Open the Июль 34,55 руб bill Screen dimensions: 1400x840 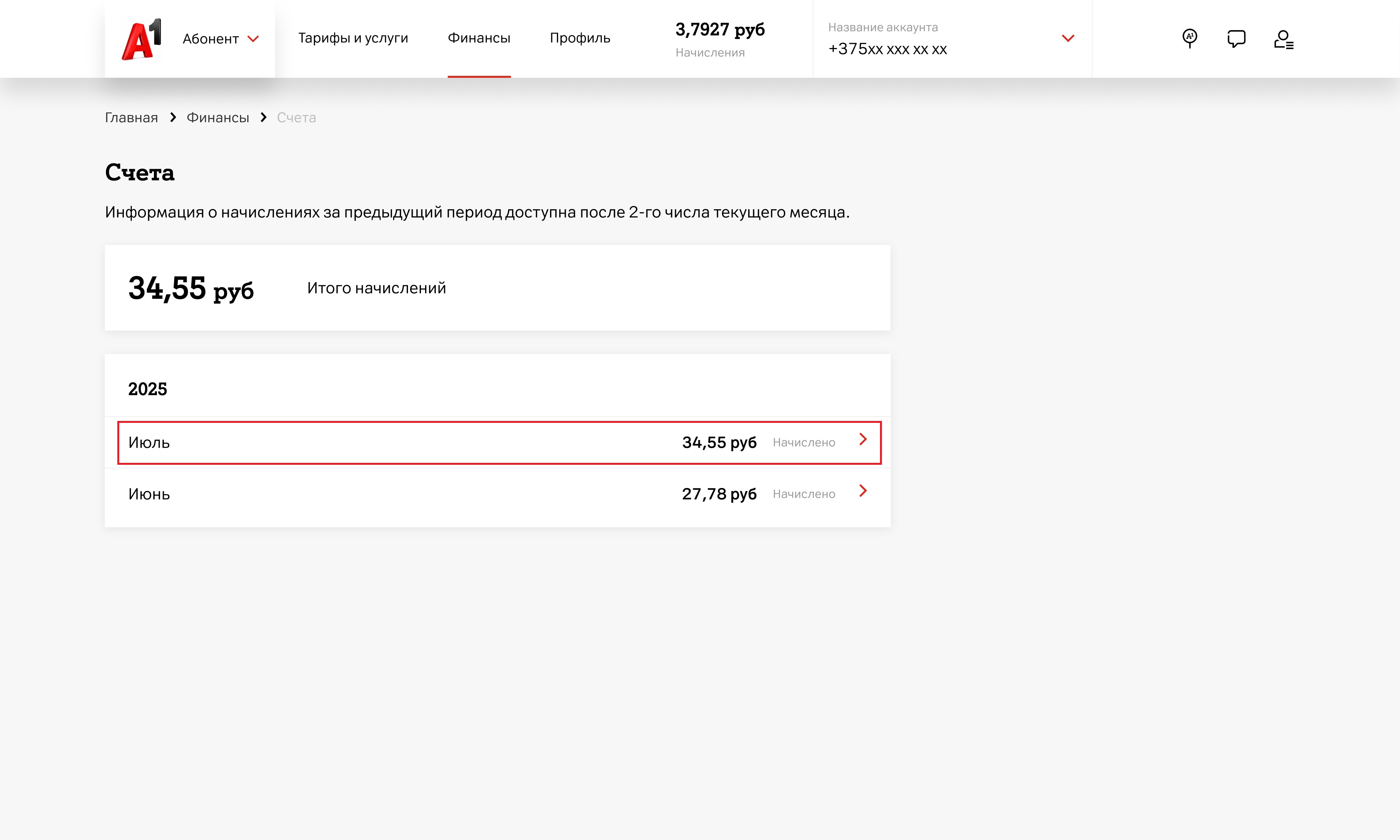coord(498,442)
